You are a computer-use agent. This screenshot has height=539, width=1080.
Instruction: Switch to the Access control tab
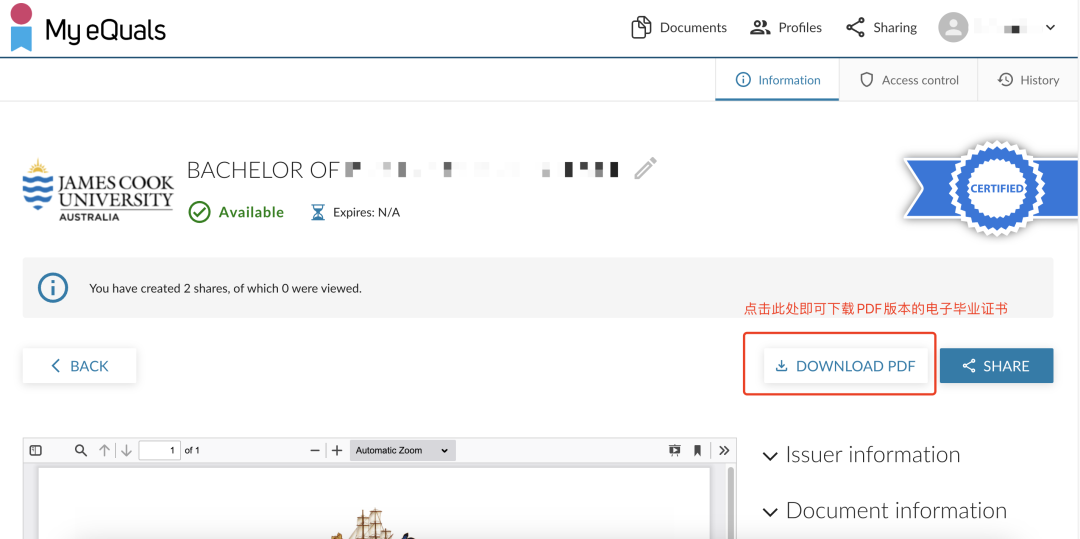(x=908, y=80)
